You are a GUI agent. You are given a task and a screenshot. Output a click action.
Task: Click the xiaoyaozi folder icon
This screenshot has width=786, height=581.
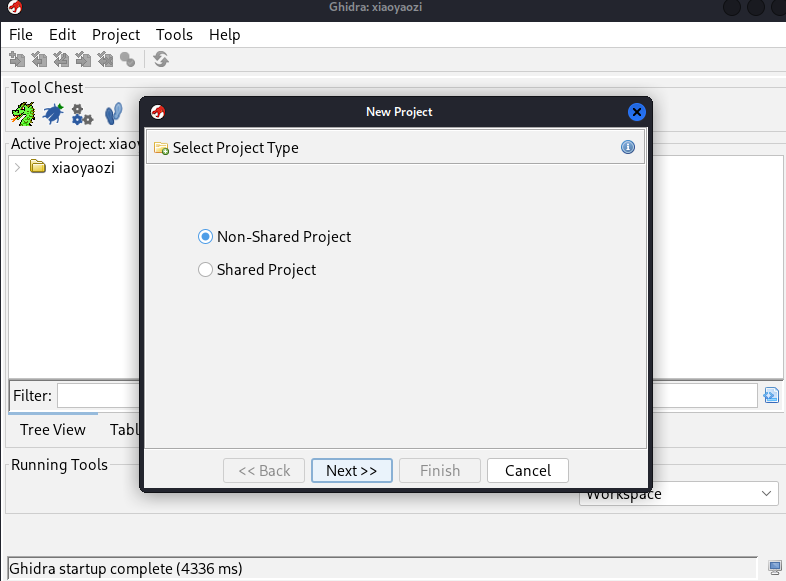pos(38,166)
